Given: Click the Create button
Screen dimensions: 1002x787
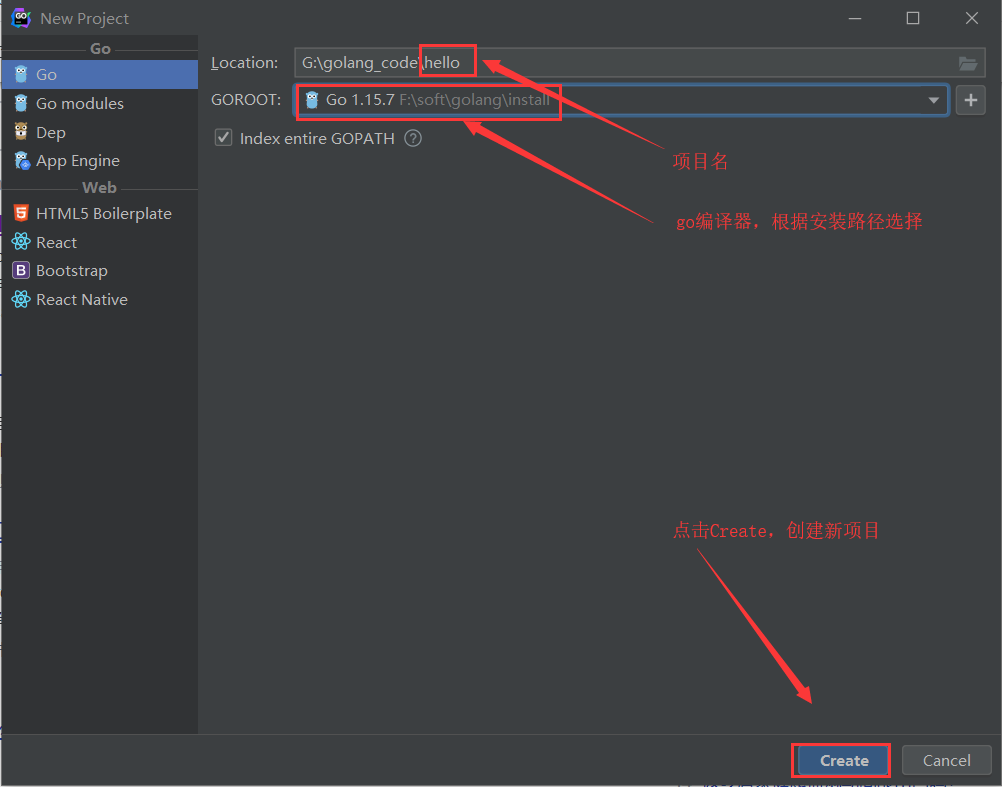Looking at the screenshot, I should [844, 760].
